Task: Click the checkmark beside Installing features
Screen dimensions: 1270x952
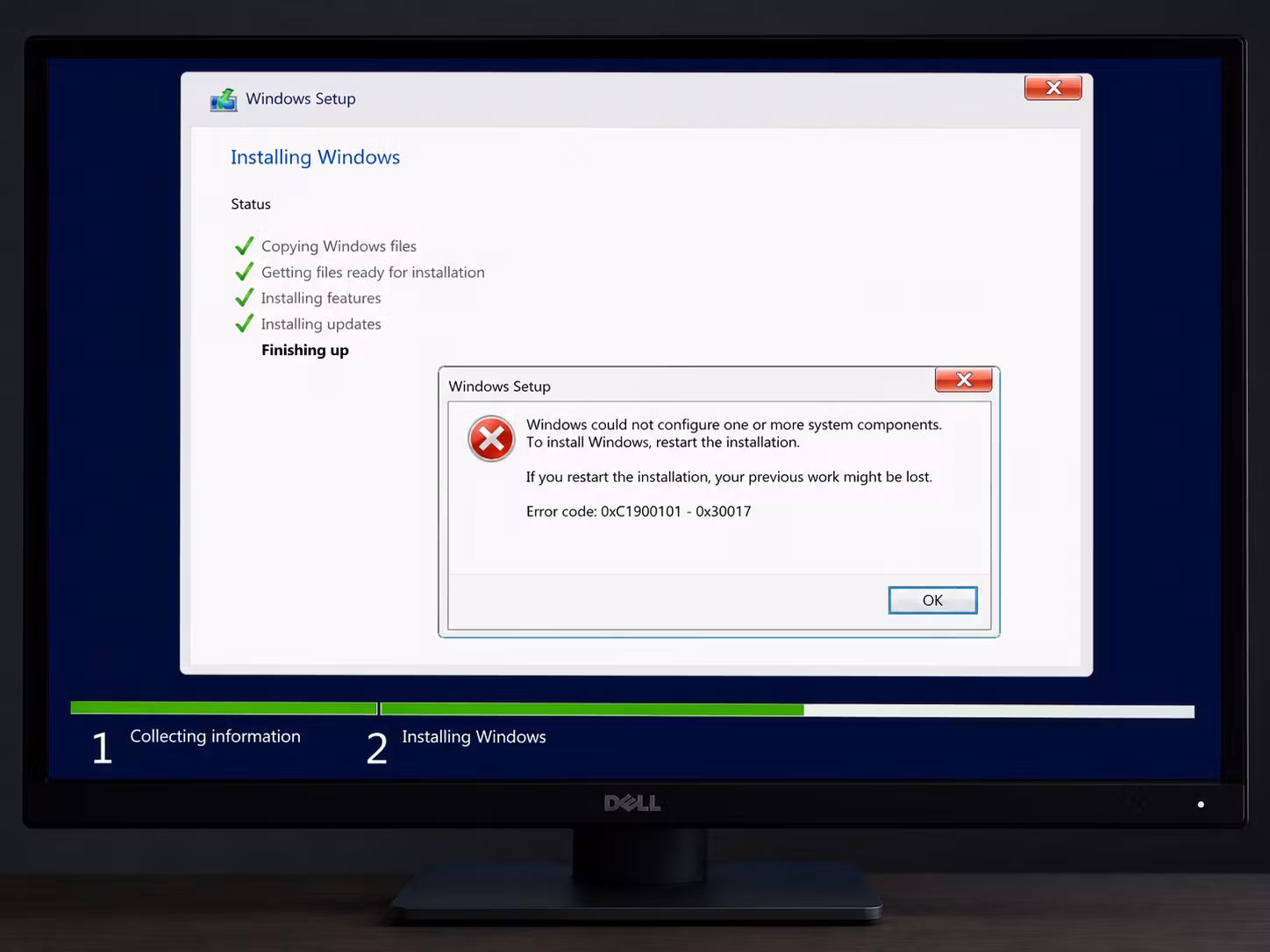Action: pyautogui.click(x=245, y=298)
